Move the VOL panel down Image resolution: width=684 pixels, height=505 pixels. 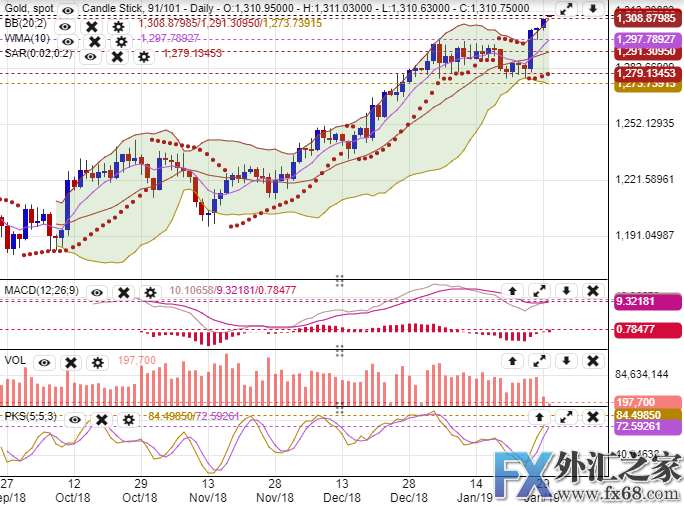point(566,359)
